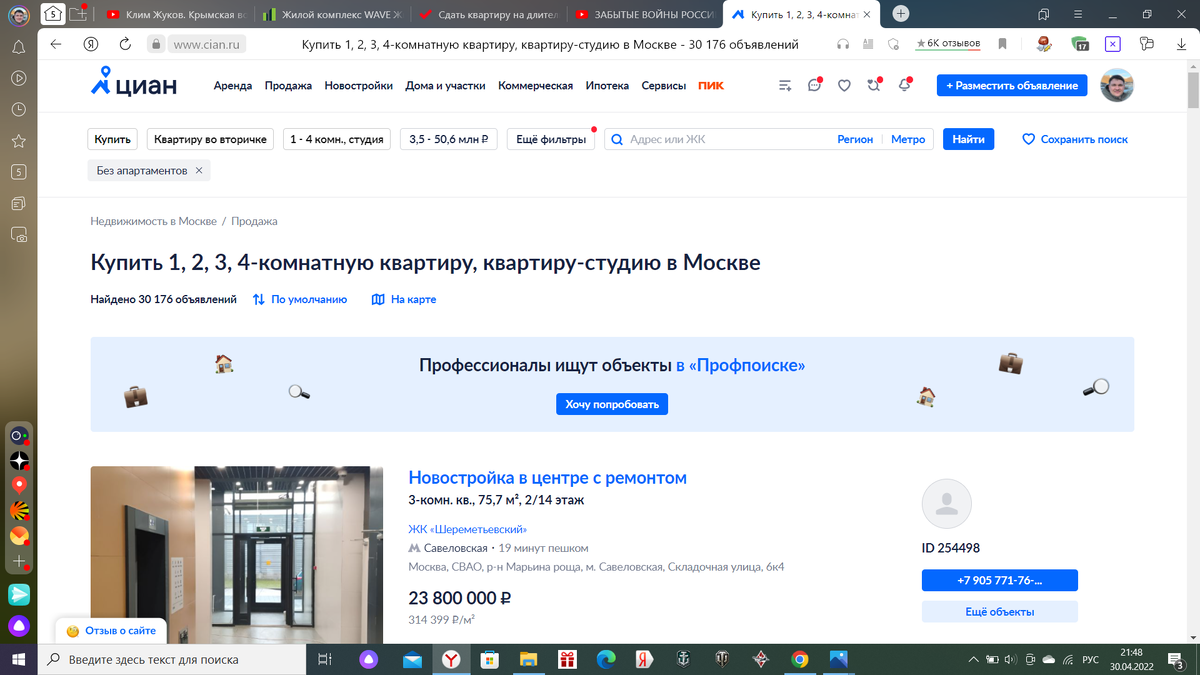Open the messages chat icon in Cian header
This screenshot has height=675, width=1200.
(x=814, y=86)
